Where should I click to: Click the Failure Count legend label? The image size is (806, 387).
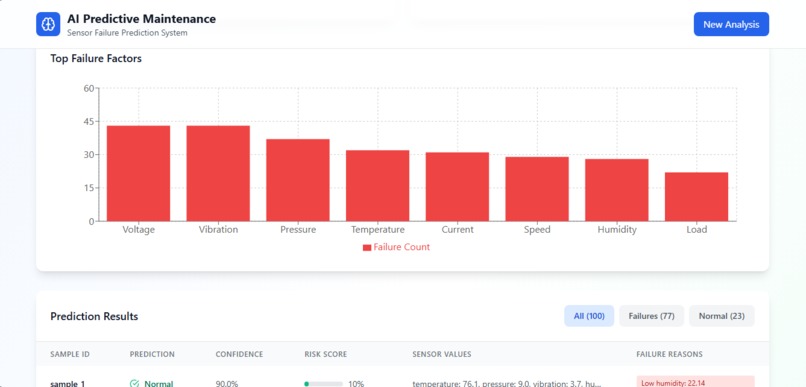[x=401, y=247]
